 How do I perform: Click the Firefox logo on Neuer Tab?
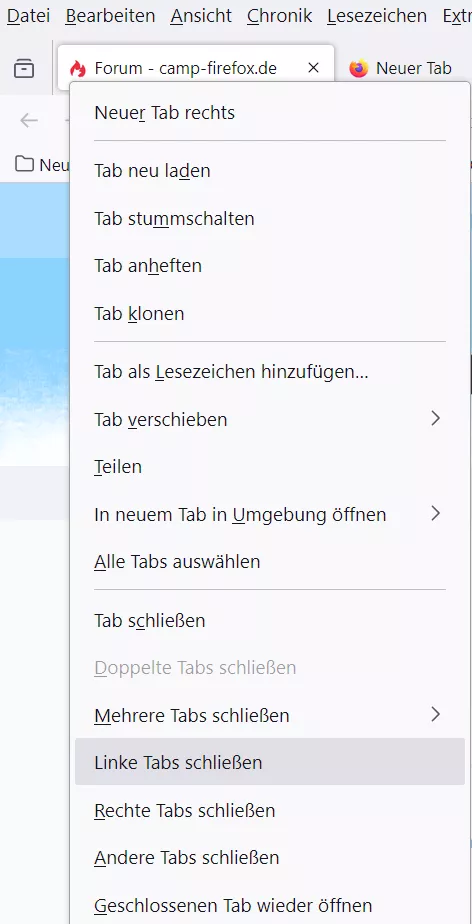tap(358, 68)
